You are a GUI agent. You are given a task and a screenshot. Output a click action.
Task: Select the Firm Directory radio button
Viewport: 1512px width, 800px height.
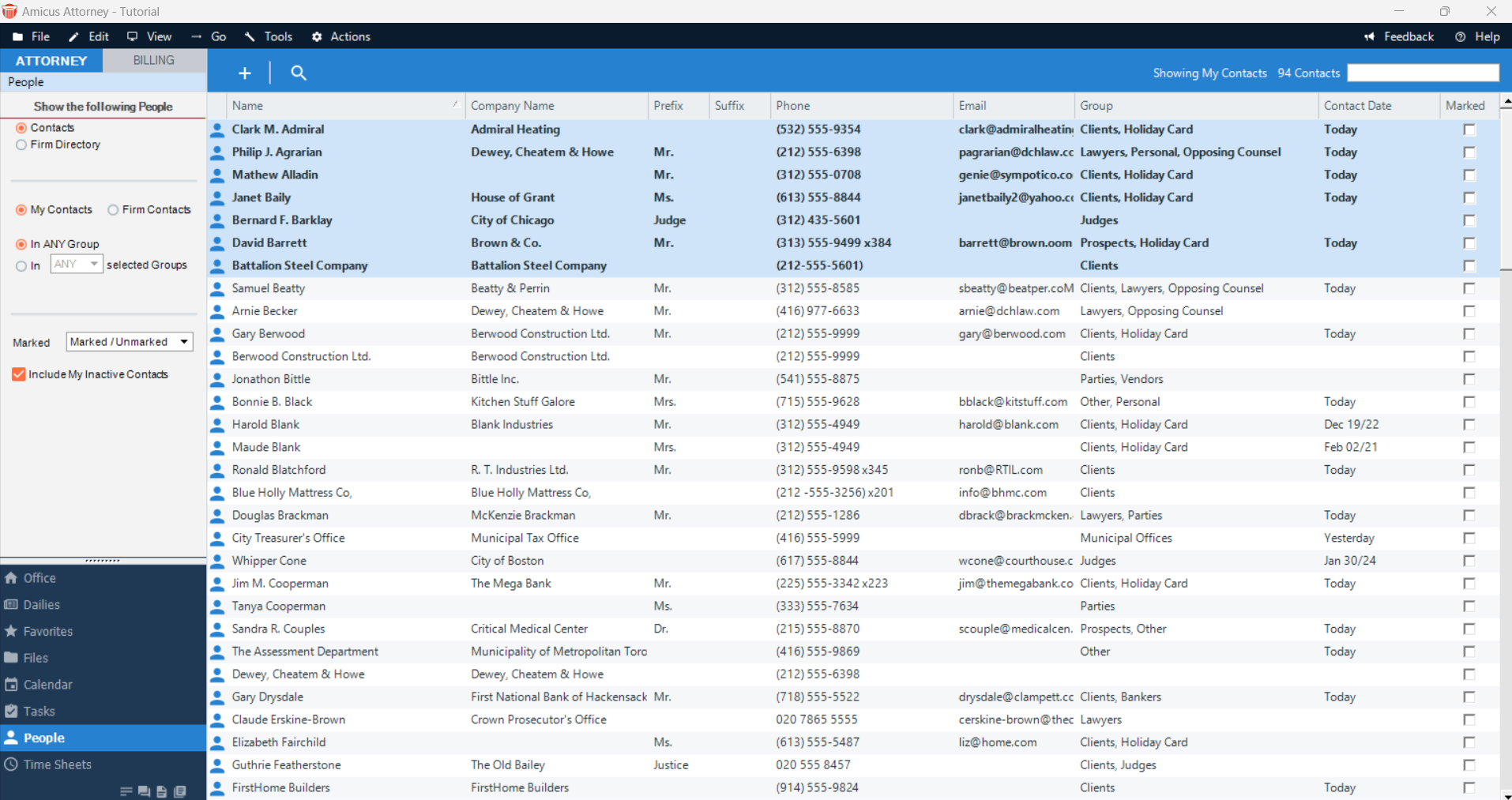[21, 145]
